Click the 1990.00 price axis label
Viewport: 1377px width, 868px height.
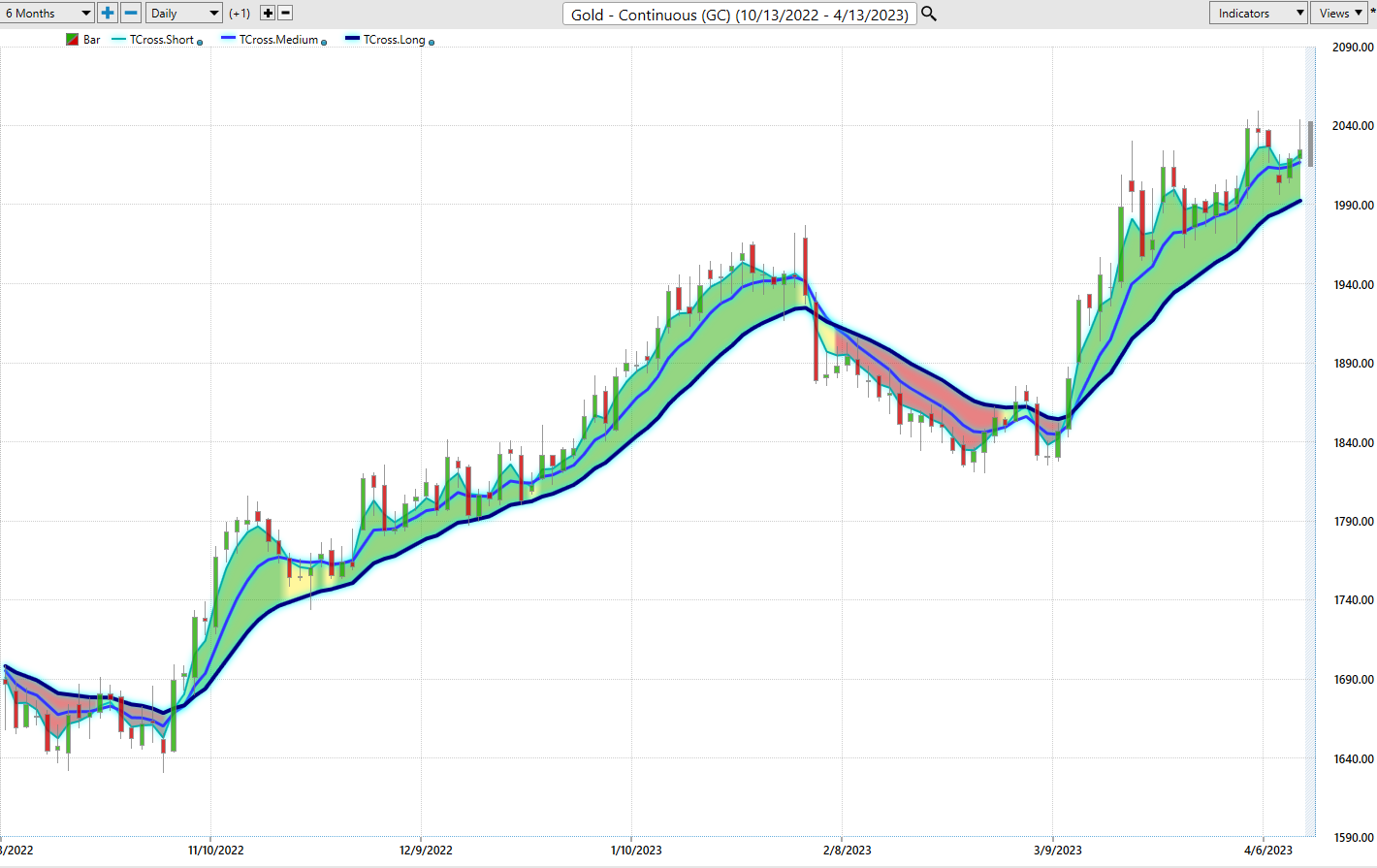[x=1353, y=206]
